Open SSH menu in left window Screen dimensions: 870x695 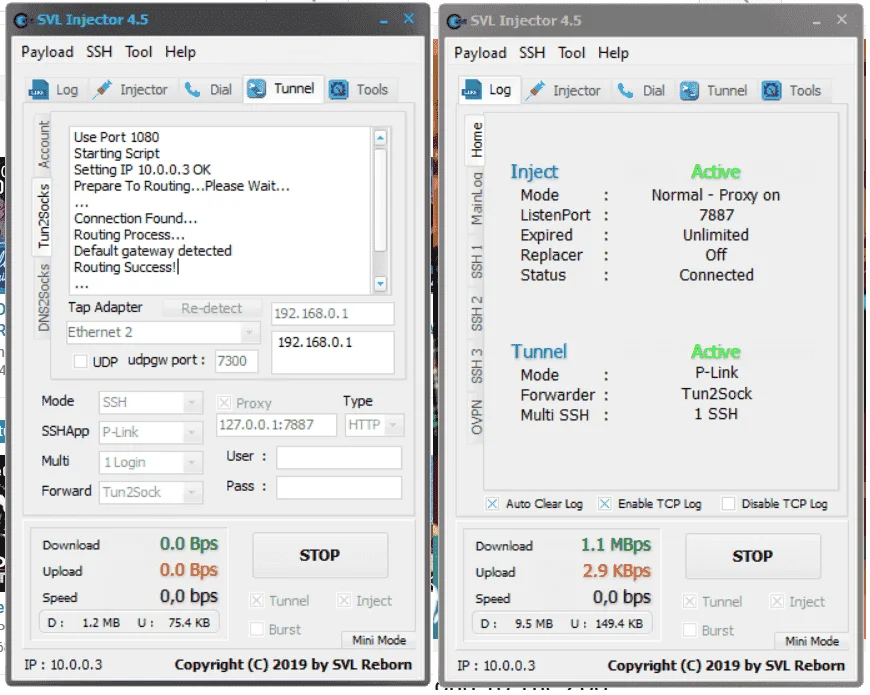pos(99,52)
